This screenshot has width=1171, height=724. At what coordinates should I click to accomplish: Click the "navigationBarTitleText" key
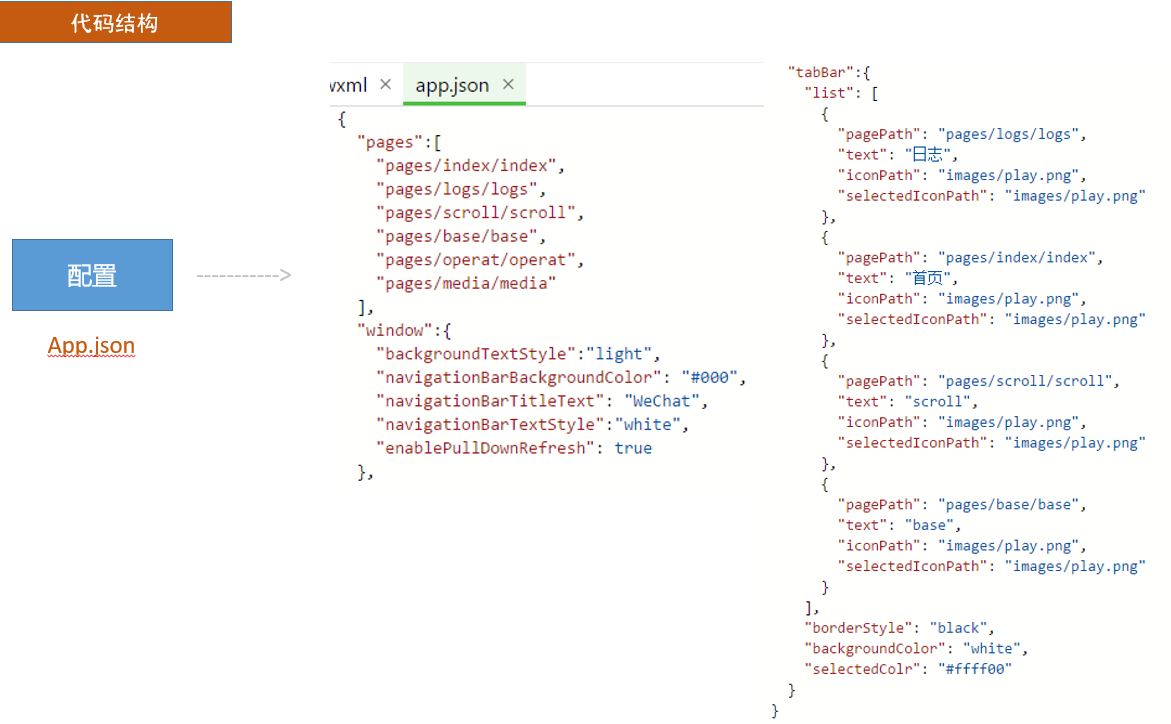click(x=490, y=401)
